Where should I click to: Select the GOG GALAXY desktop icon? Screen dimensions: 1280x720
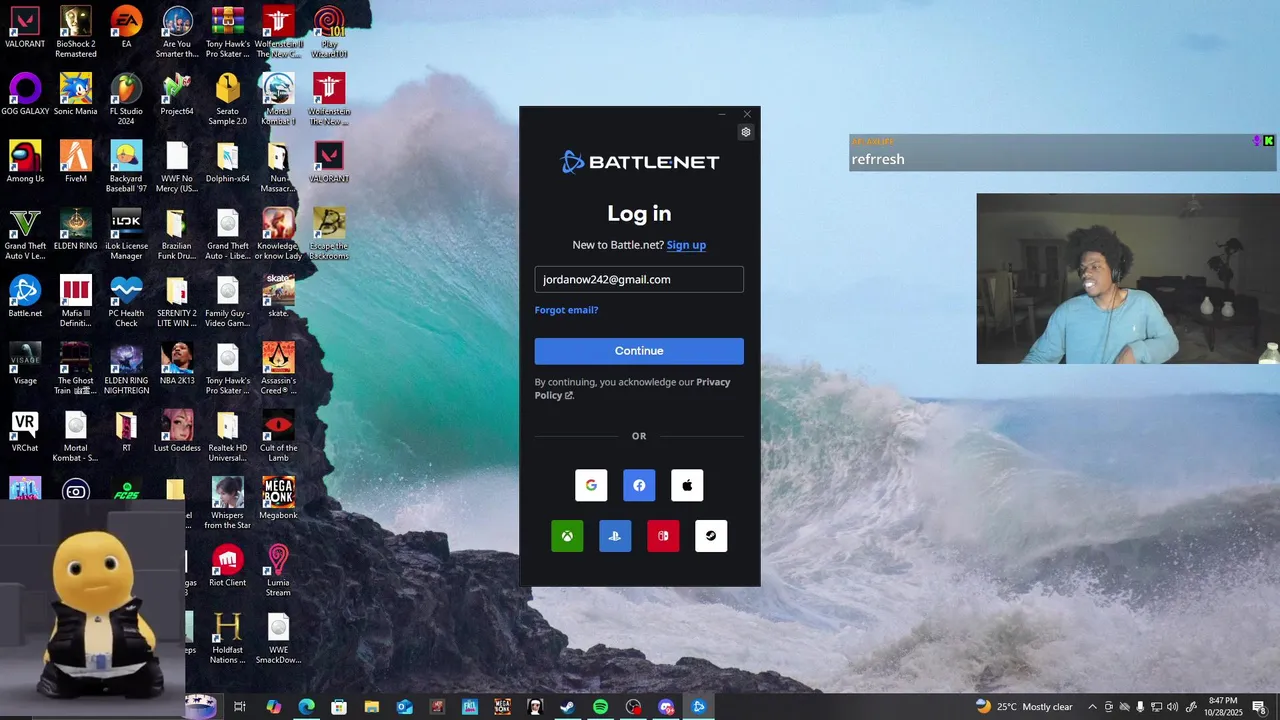[x=25, y=94]
